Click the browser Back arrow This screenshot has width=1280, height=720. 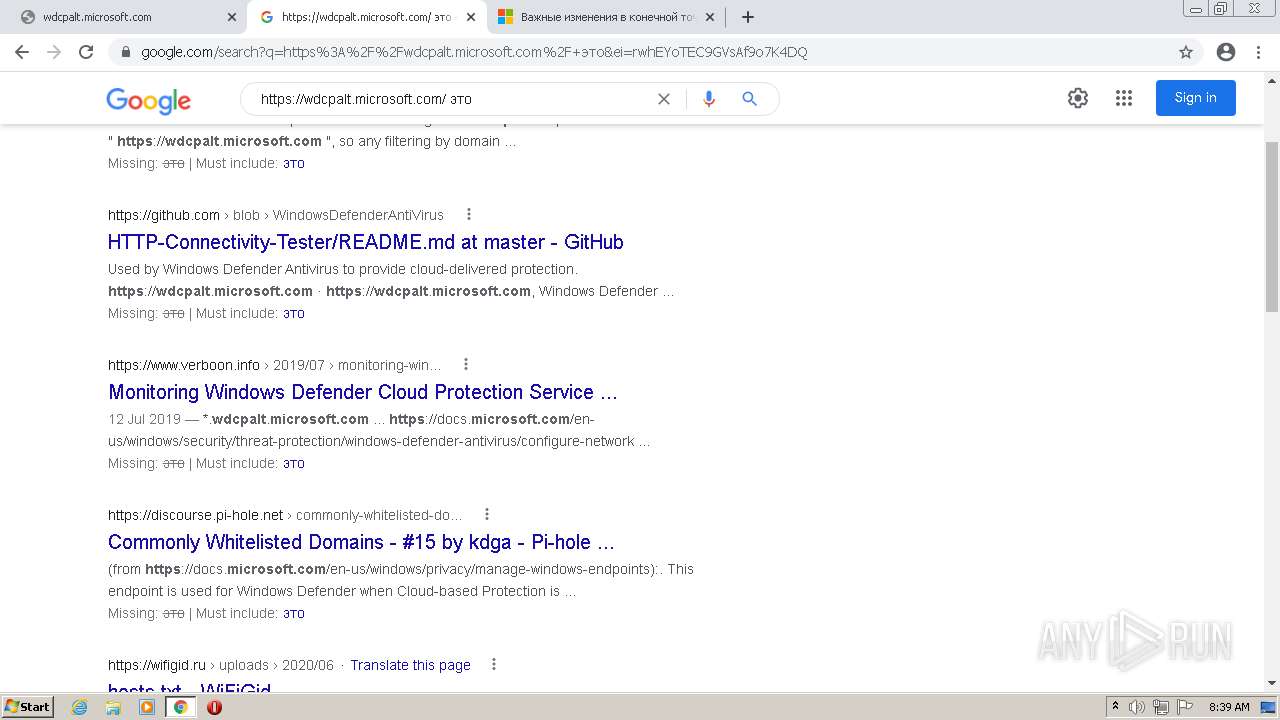[22, 52]
